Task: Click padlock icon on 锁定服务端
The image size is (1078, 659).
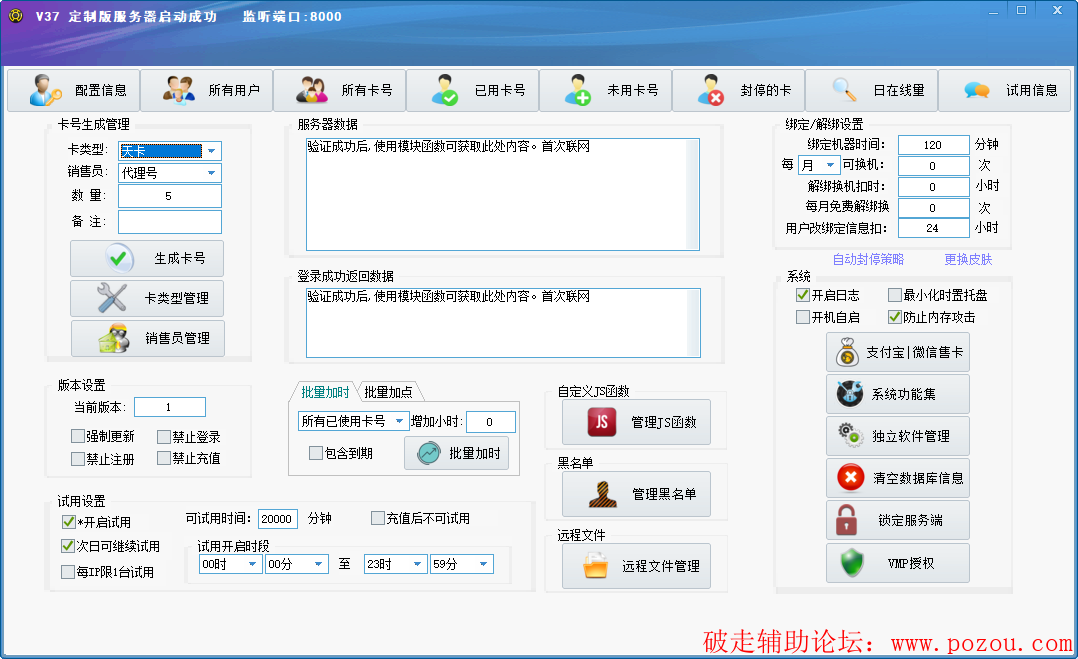Action: point(846,520)
